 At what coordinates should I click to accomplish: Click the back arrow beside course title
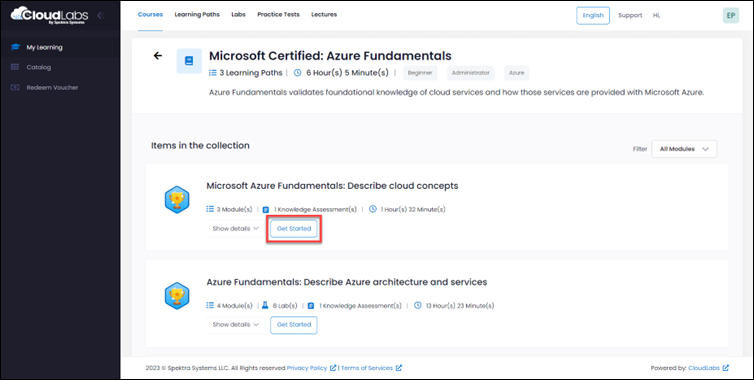pyautogui.click(x=158, y=56)
